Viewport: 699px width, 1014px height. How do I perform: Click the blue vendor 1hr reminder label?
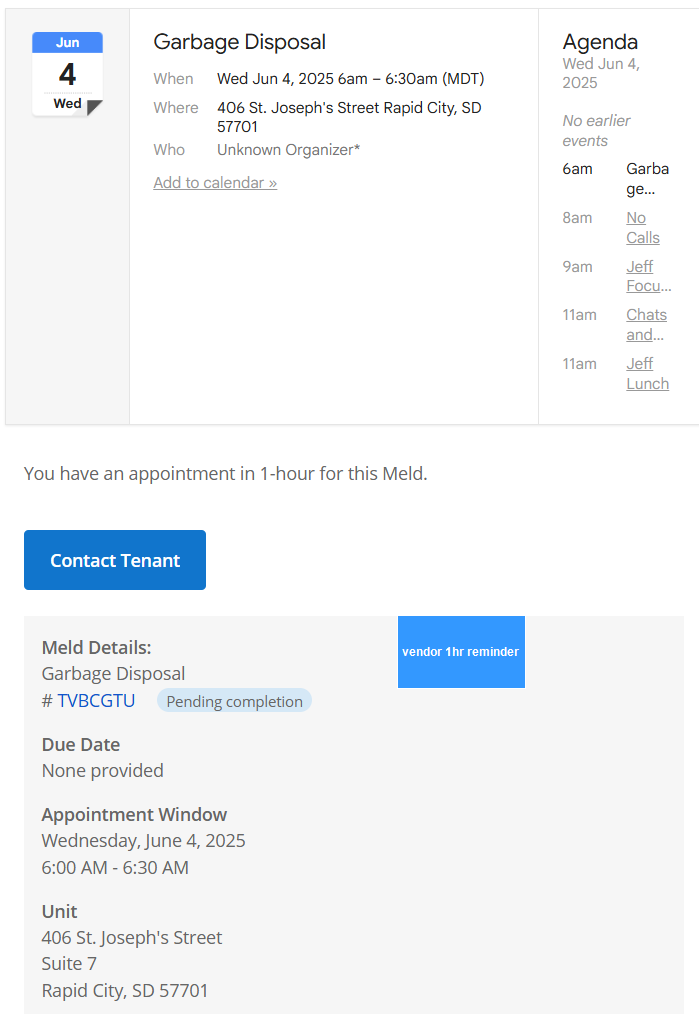(x=461, y=652)
